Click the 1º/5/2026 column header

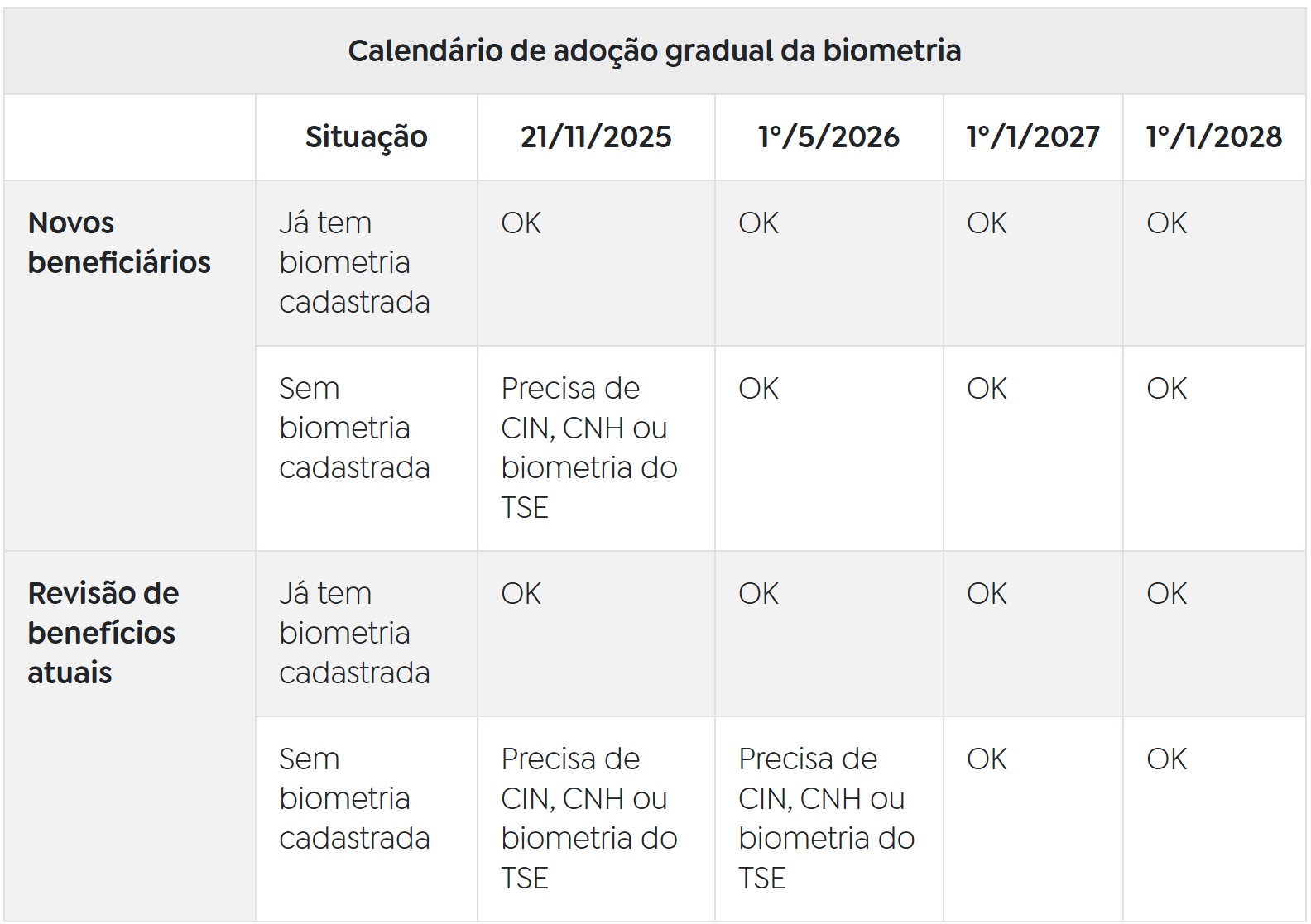[828, 137]
